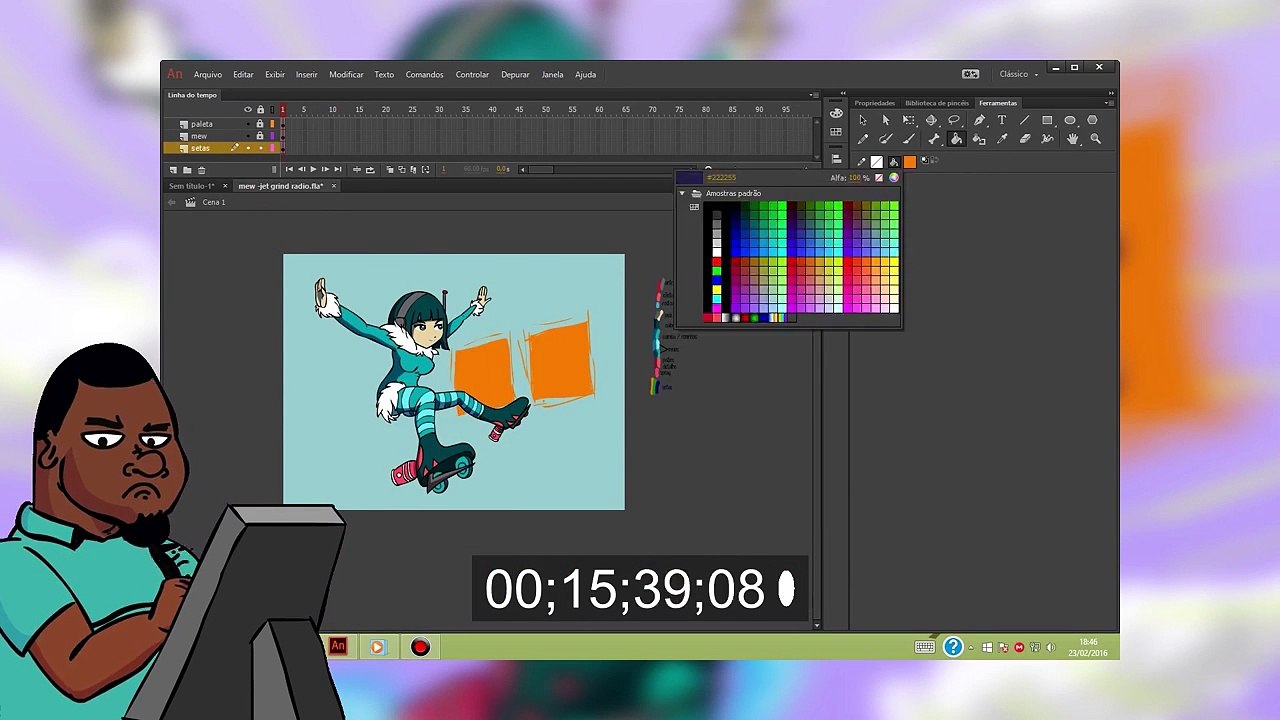
Task: Toggle visibility of all layers eye icon
Action: tap(248, 109)
